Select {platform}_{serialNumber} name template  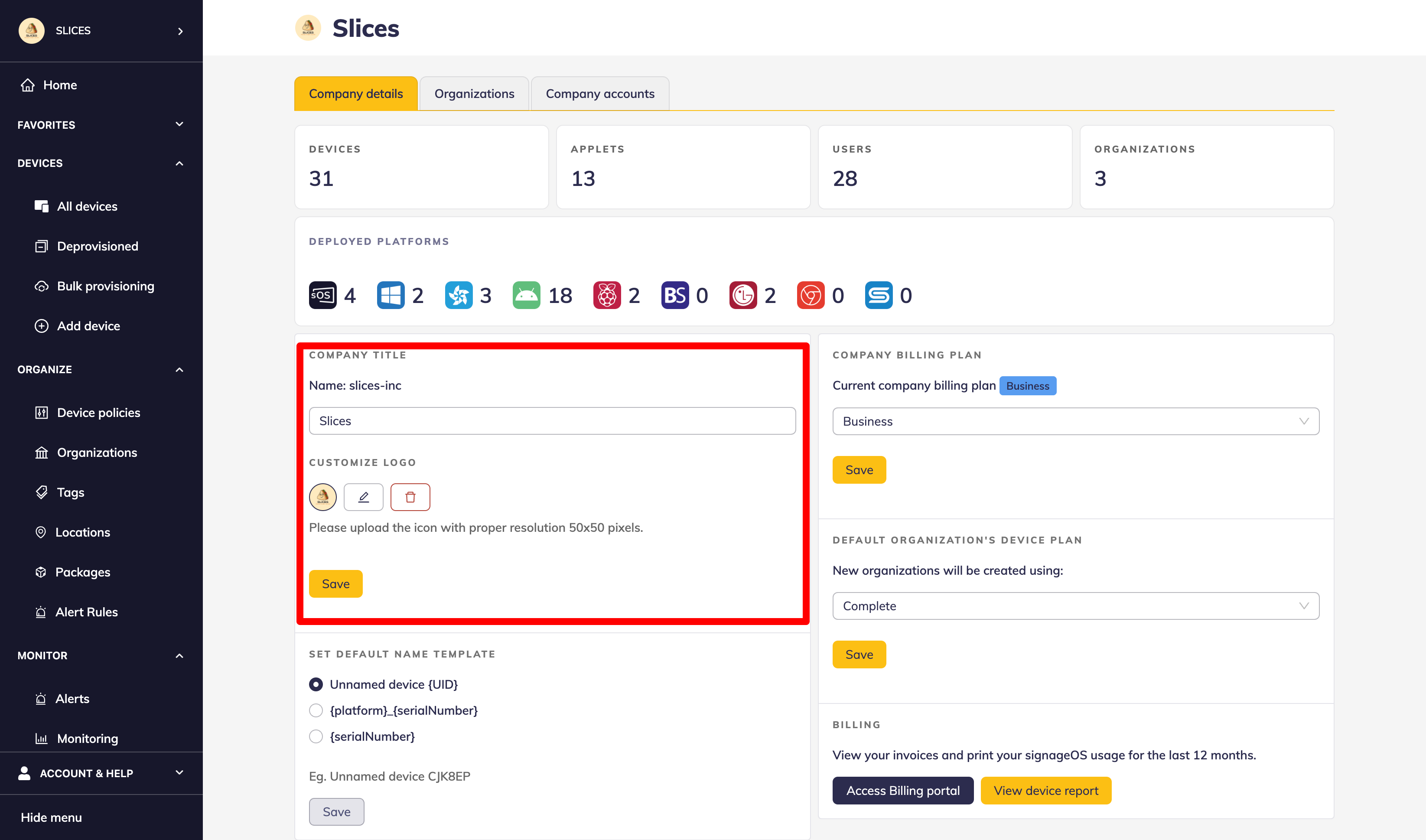pos(316,710)
